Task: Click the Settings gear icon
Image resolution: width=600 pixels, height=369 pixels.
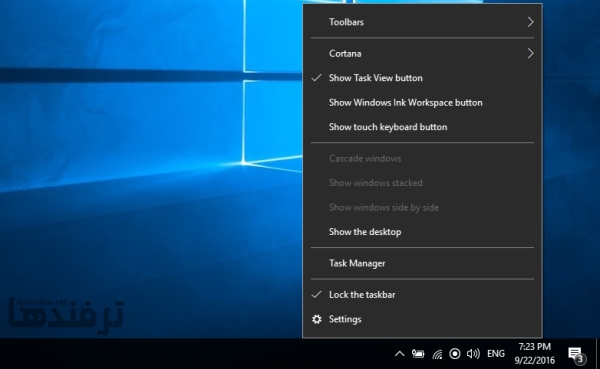Action: tap(316, 319)
